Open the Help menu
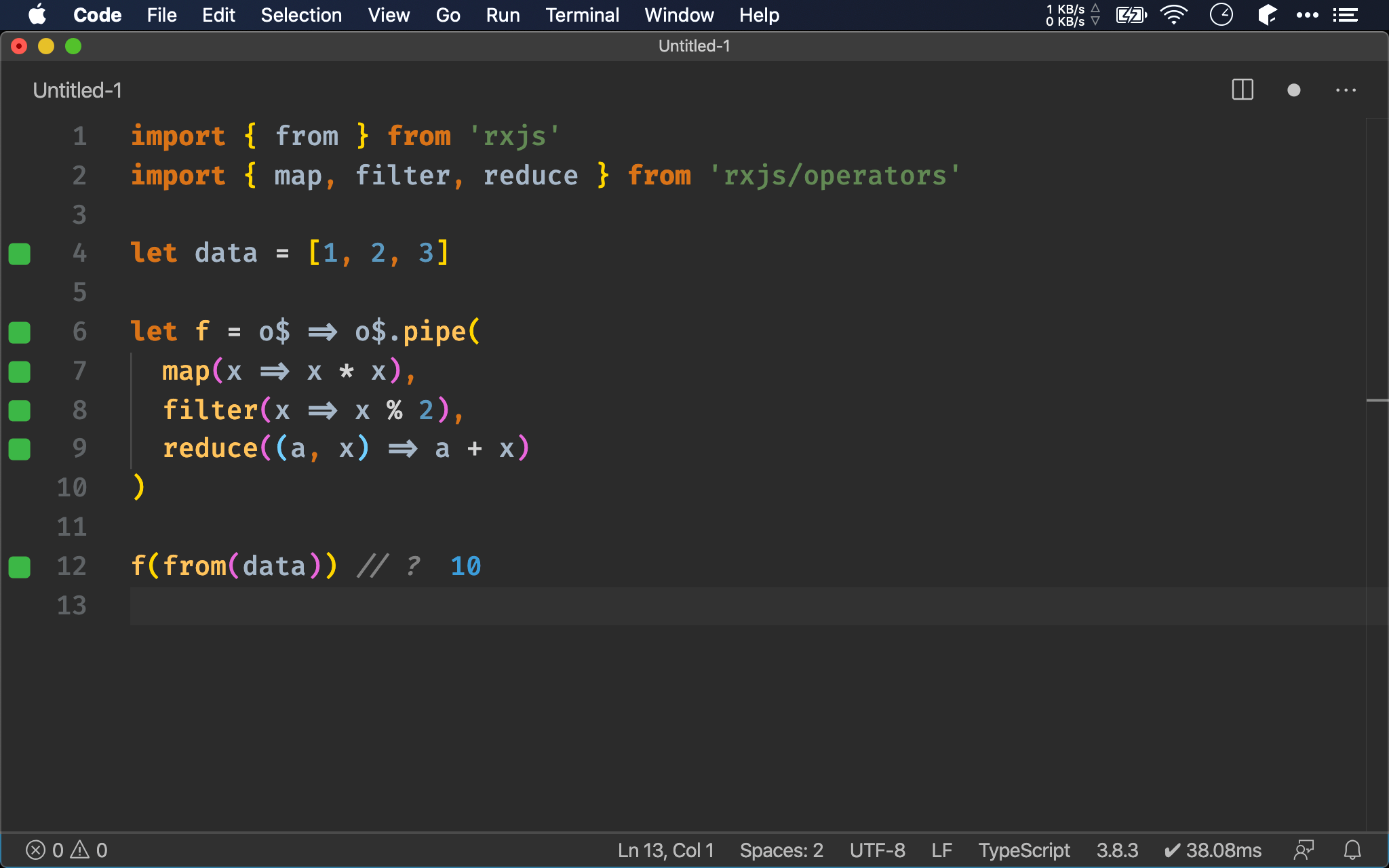The height and width of the screenshot is (868, 1389). [759, 15]
